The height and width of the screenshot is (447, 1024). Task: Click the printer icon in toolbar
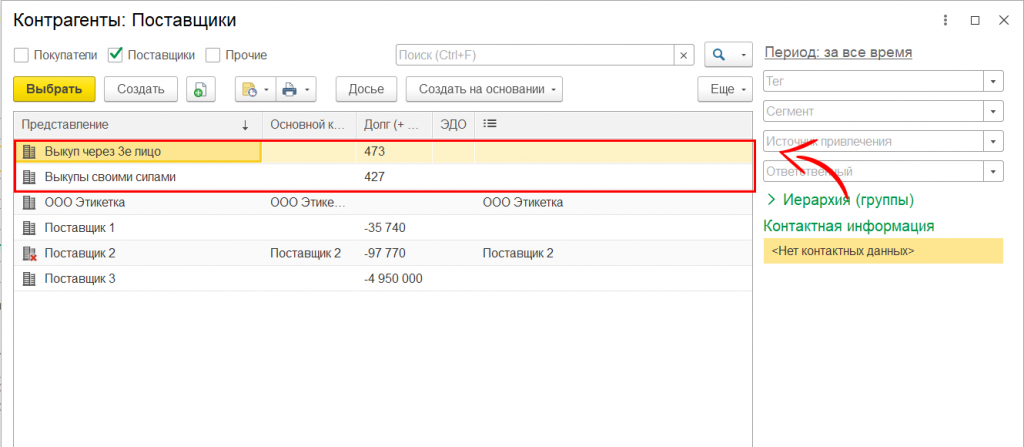290,89
